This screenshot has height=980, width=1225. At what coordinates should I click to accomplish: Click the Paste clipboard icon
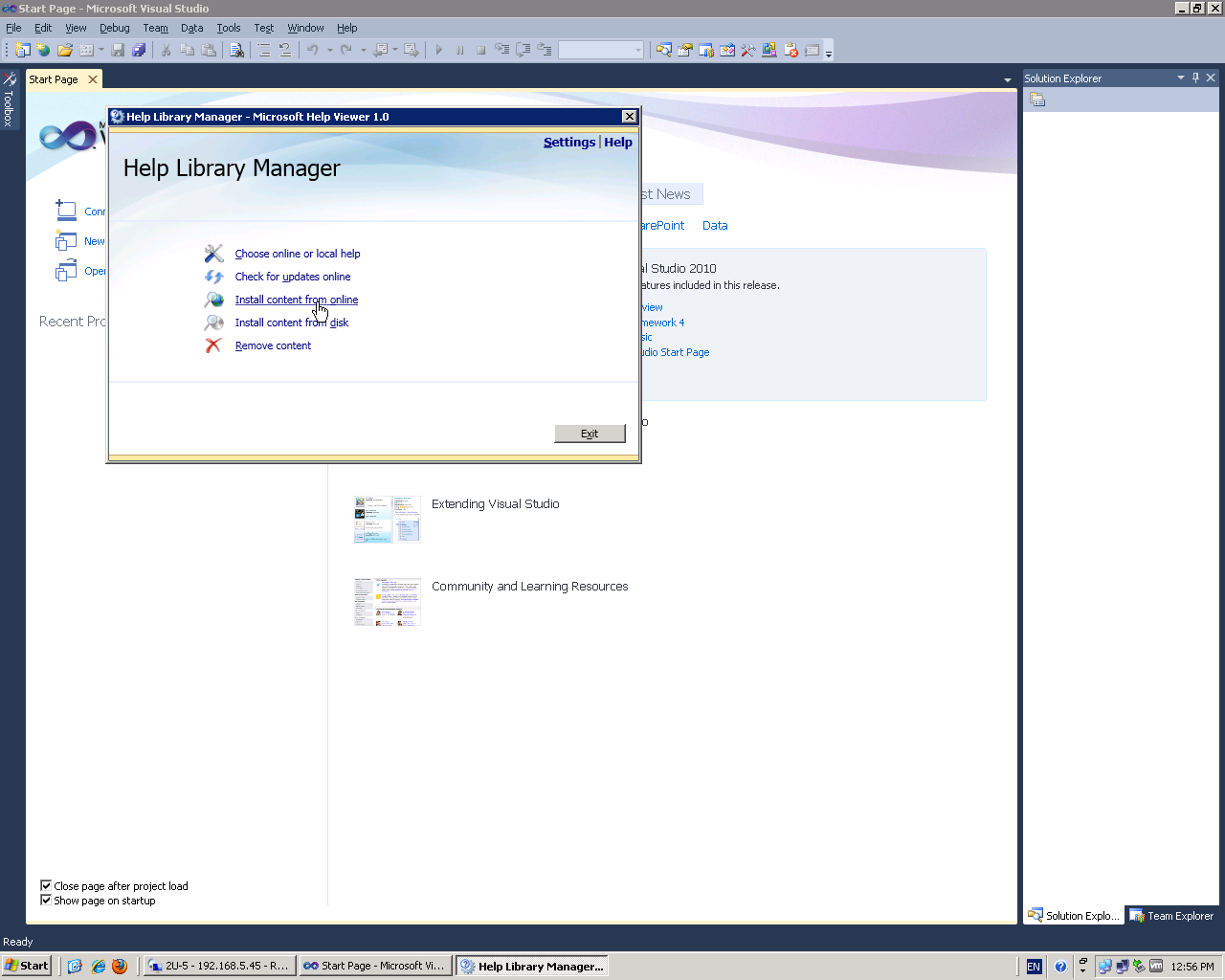[x=209, y=50]
